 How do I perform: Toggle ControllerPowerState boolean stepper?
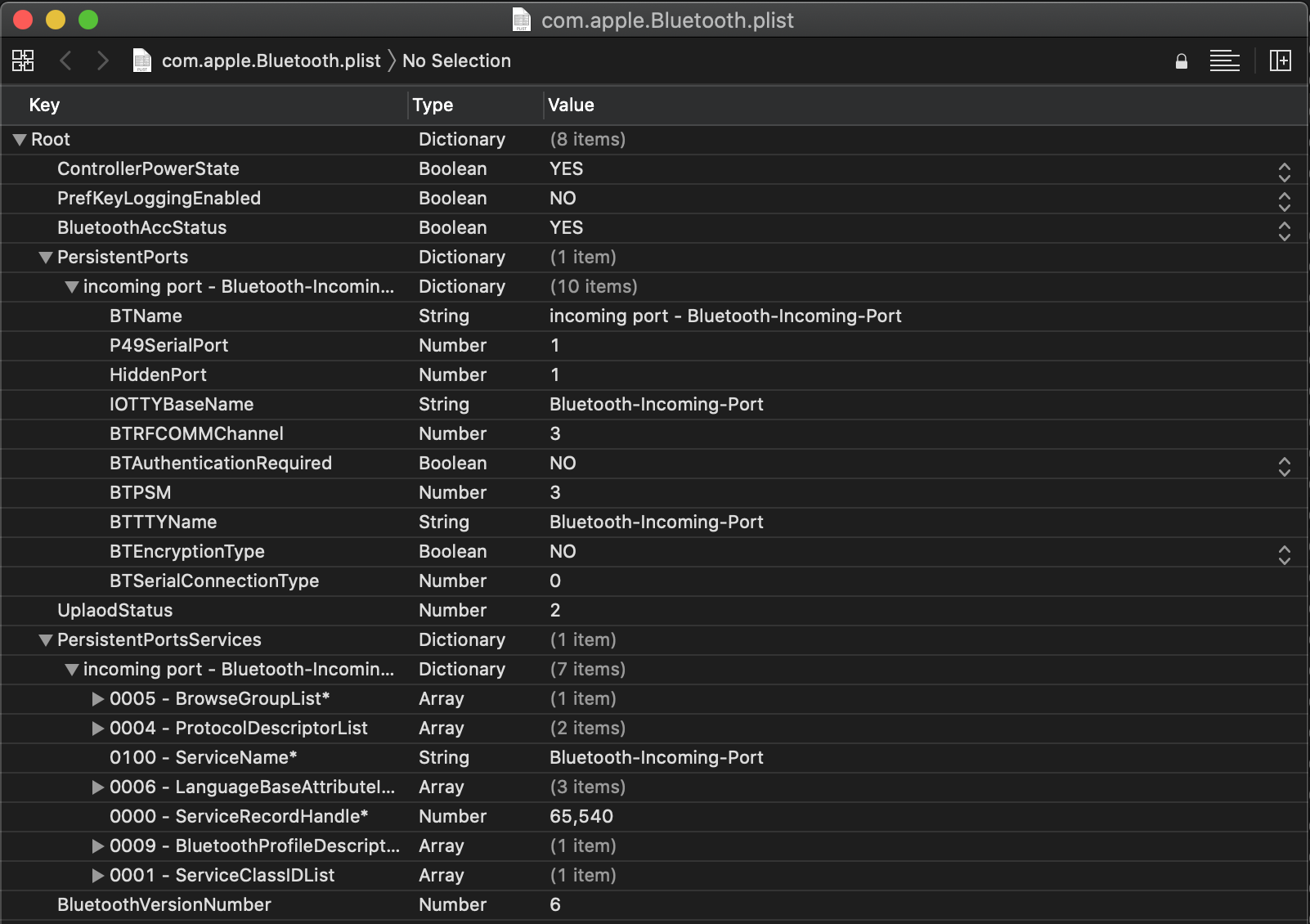(1284, 172)
